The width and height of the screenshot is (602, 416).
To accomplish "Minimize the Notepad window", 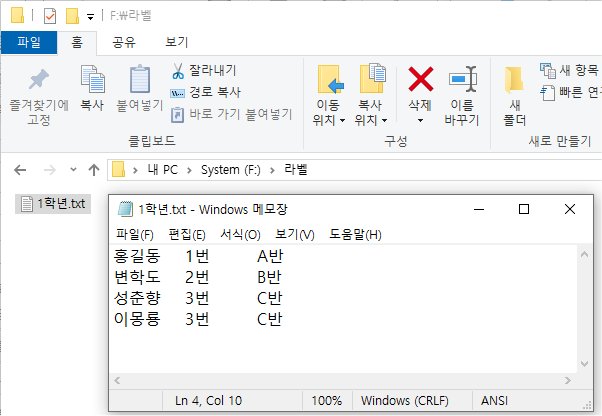I will click(479, 209).
